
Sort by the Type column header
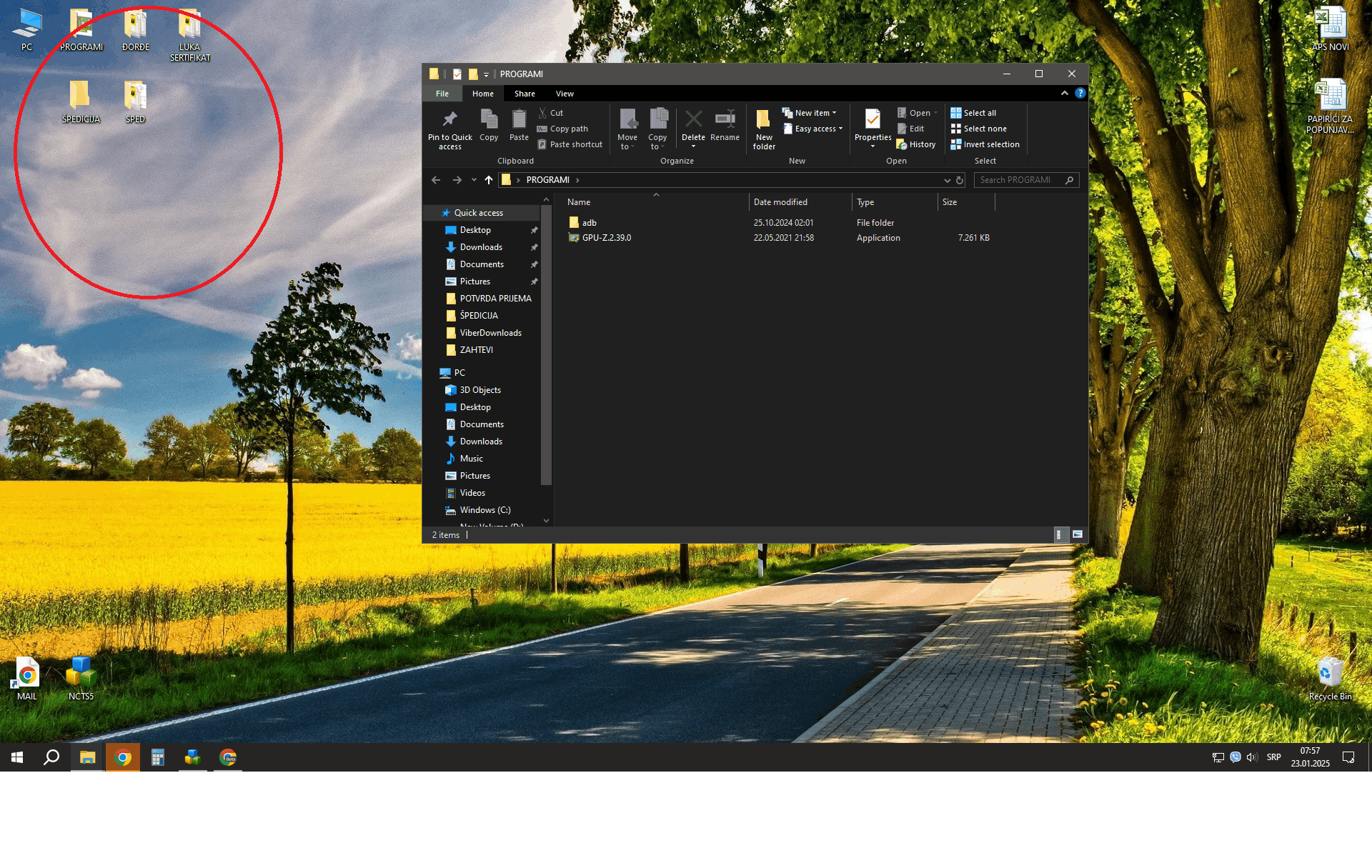point(894,202)
